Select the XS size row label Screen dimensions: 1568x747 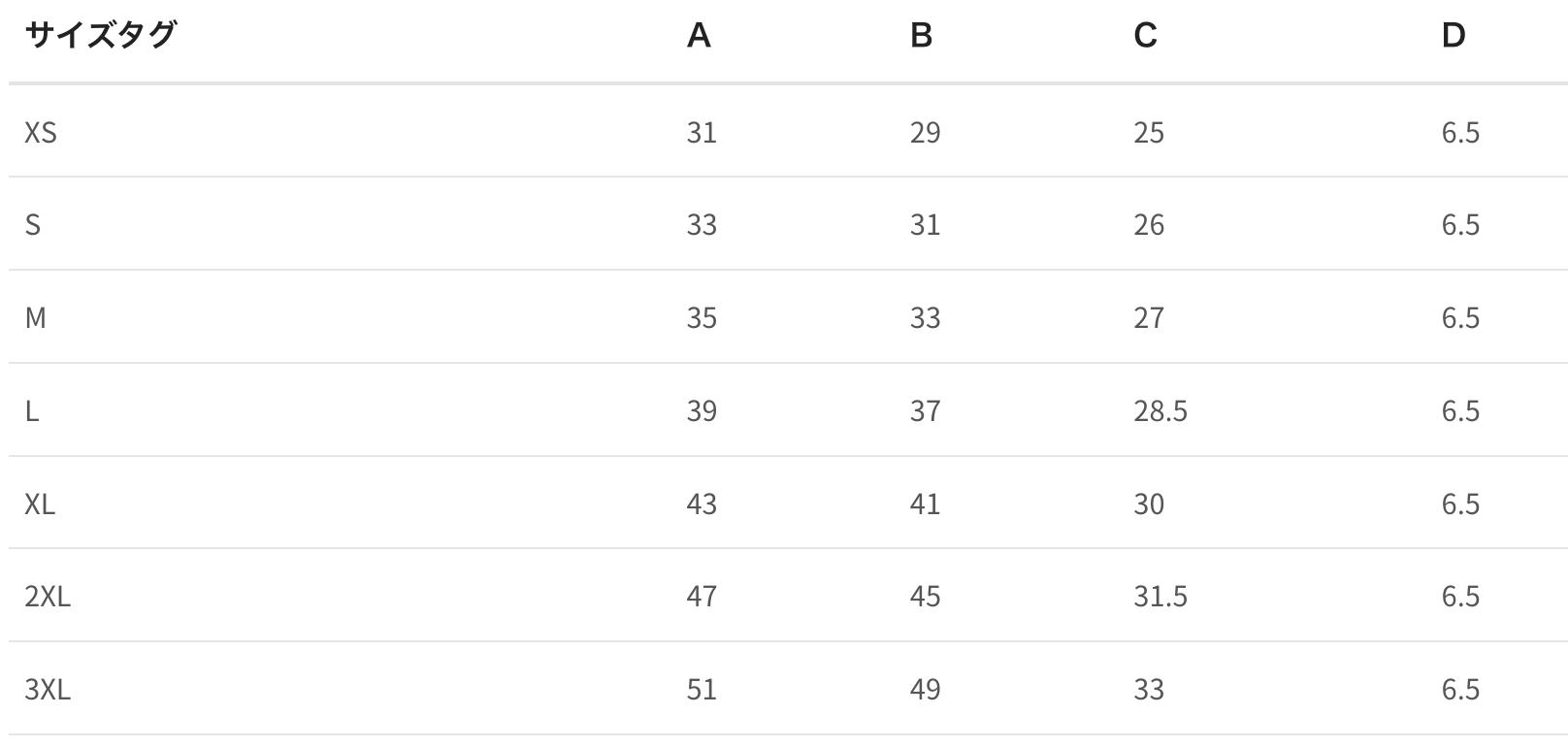[x=41, y=132]
